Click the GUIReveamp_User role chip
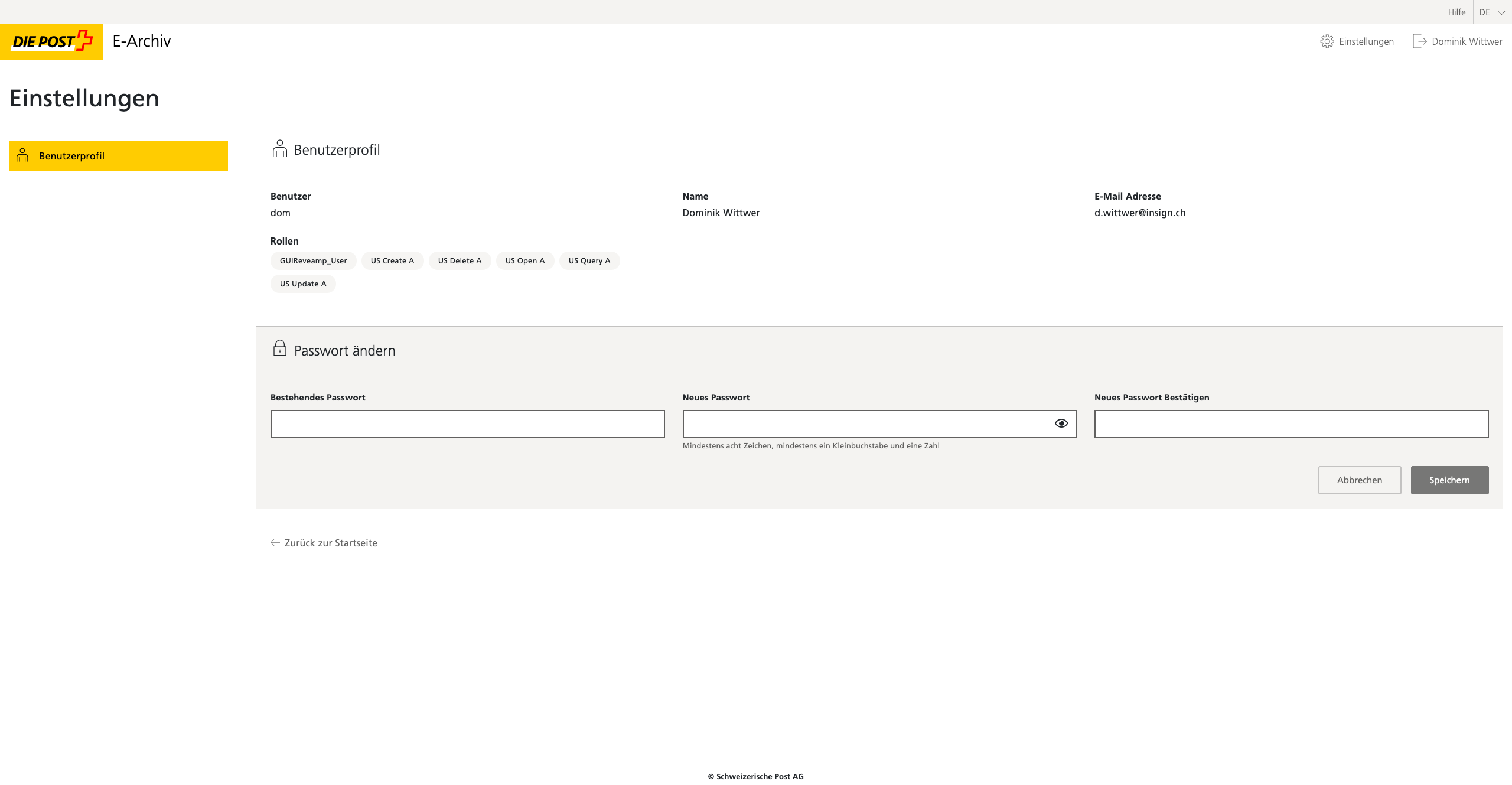The height and width of the screenshot is (785, 1512). click(313, 260)
